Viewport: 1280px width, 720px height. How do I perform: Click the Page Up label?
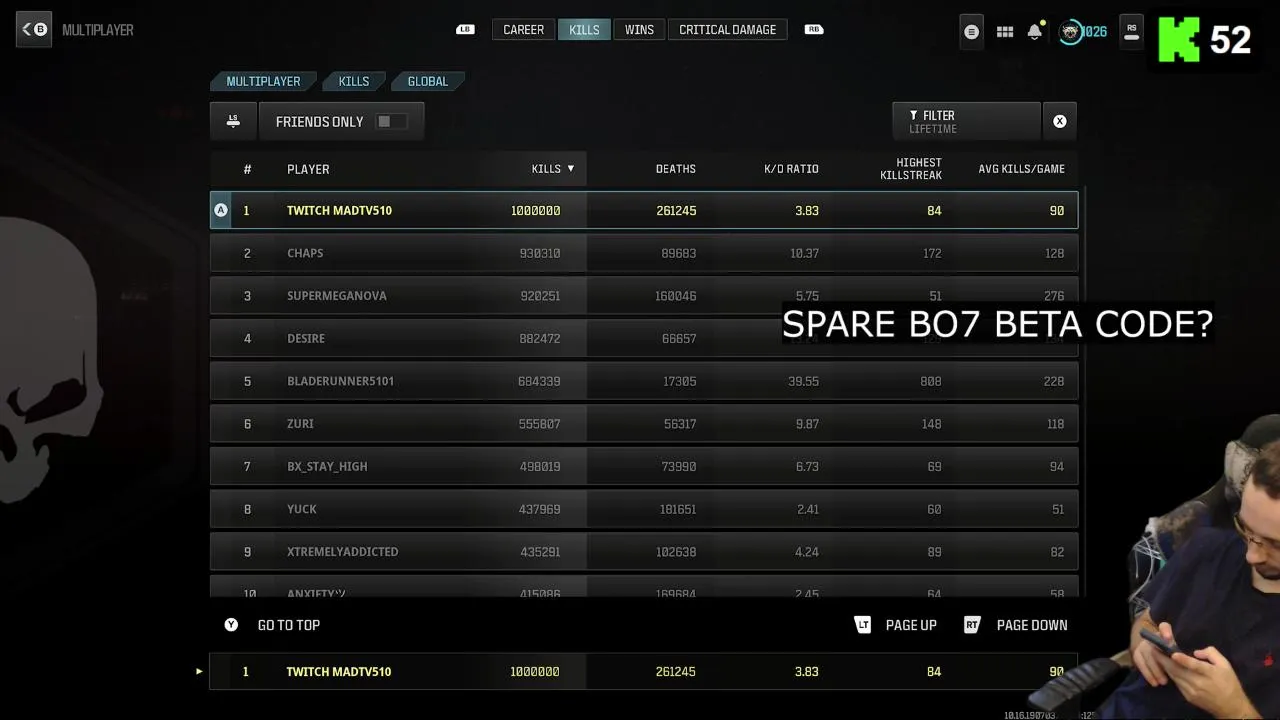click(x=911, y=625)
